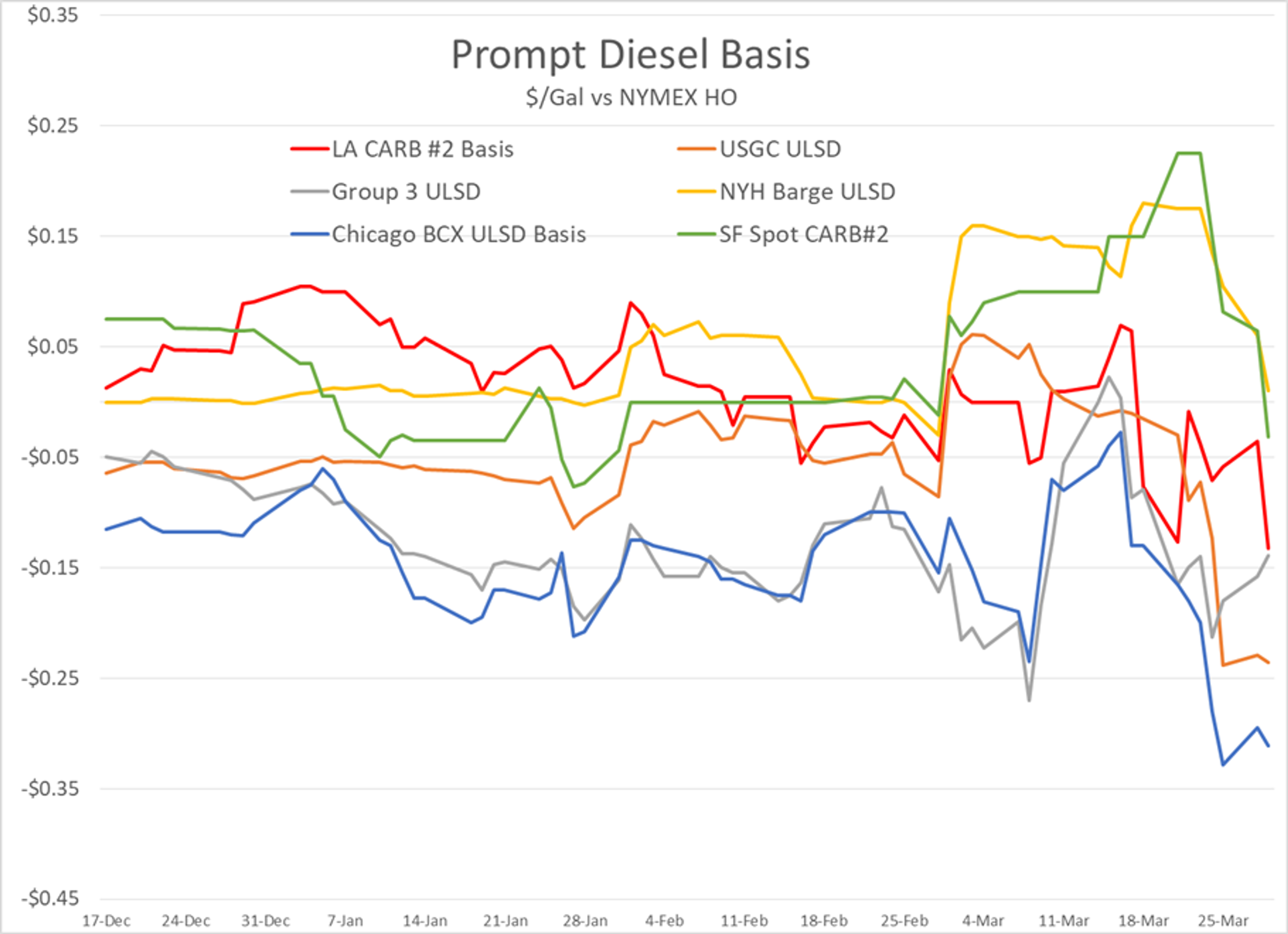Click the '28-Jan' x-axis date label
The image size is (1288, 934).
tap(585, 920)
